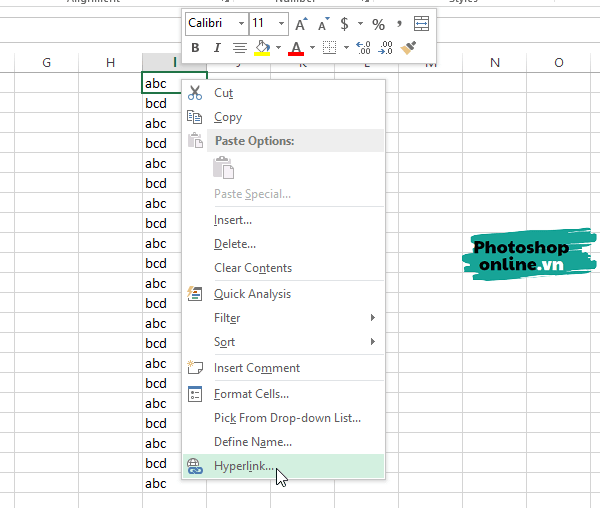Select the last abc cell in column I
The width and height of the screenshot is (600, 508).
pyautogui.click(x=162, y=484)
